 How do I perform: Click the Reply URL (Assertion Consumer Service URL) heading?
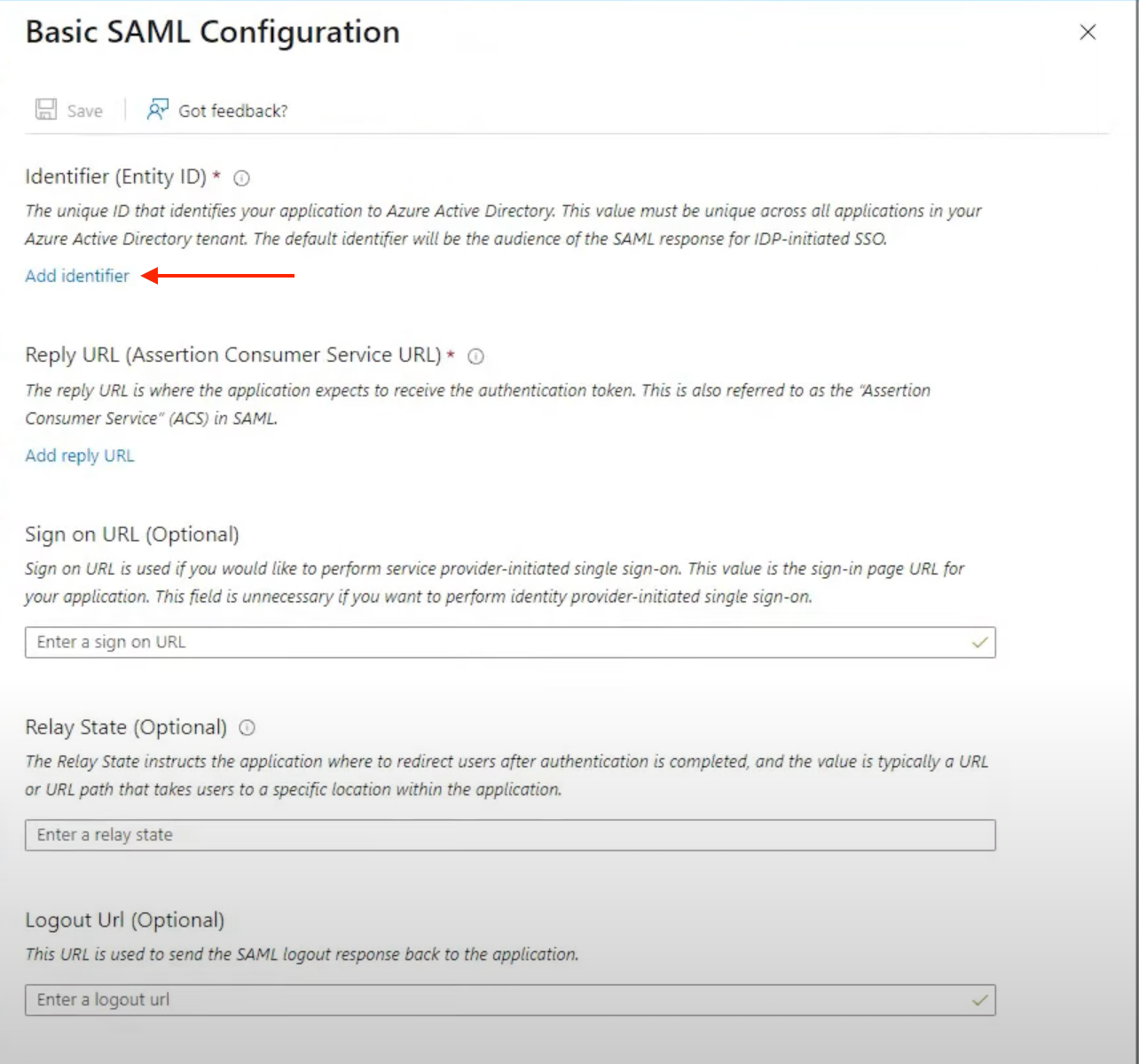click(x=235, y=354)
